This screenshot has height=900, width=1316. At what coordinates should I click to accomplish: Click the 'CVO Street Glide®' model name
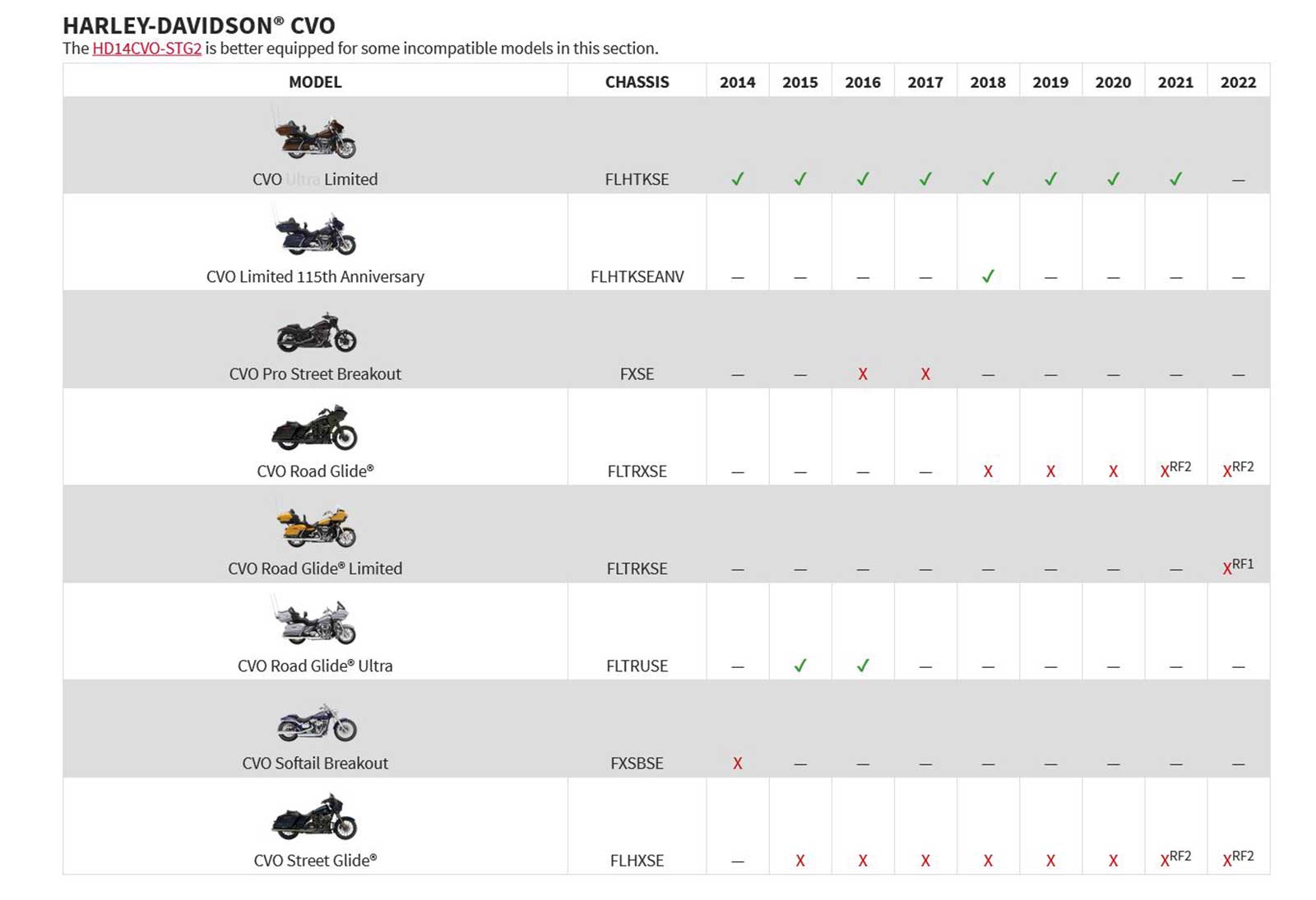pyautogui.click(x=315, y=860)
